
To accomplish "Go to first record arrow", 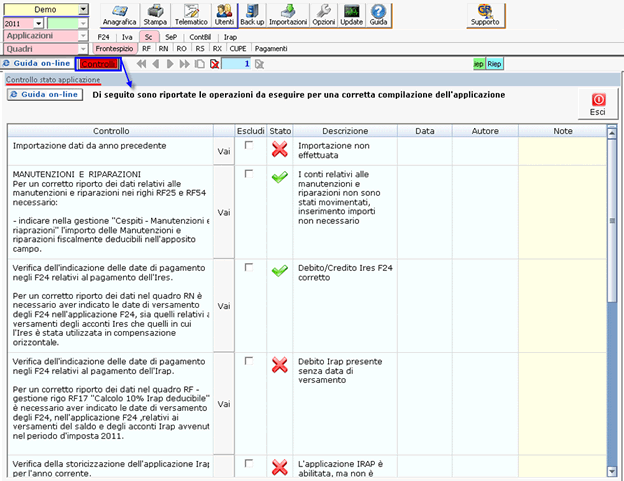I will point(141,64).
